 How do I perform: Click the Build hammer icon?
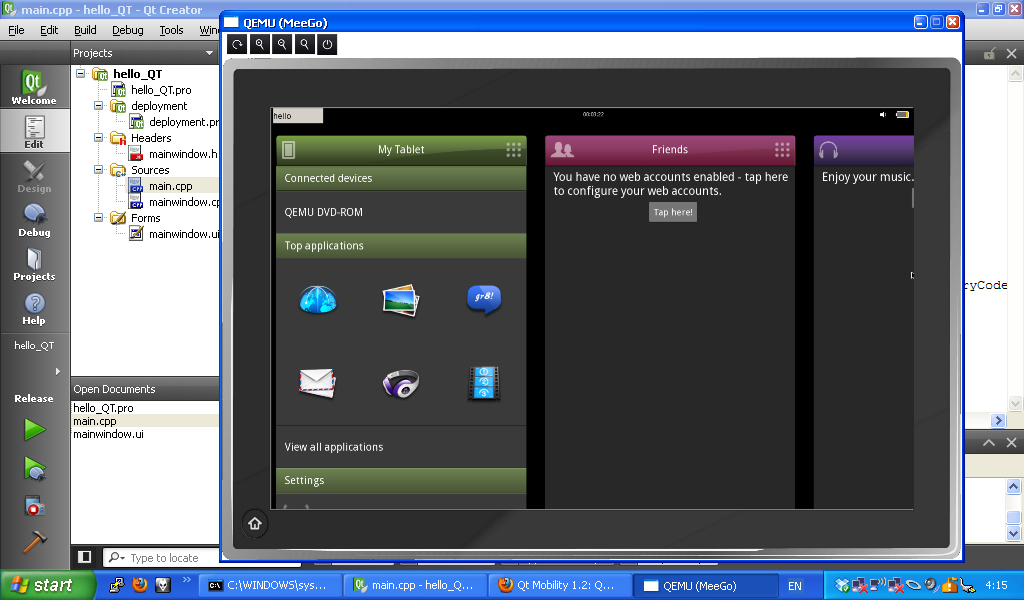tap(35, 541)
